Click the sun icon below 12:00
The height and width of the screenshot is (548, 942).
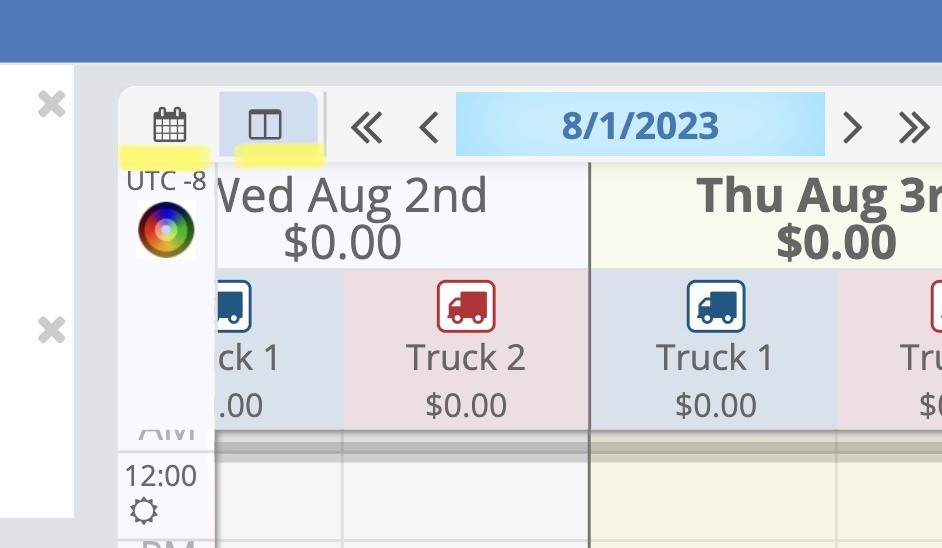(x=144, y=512)
